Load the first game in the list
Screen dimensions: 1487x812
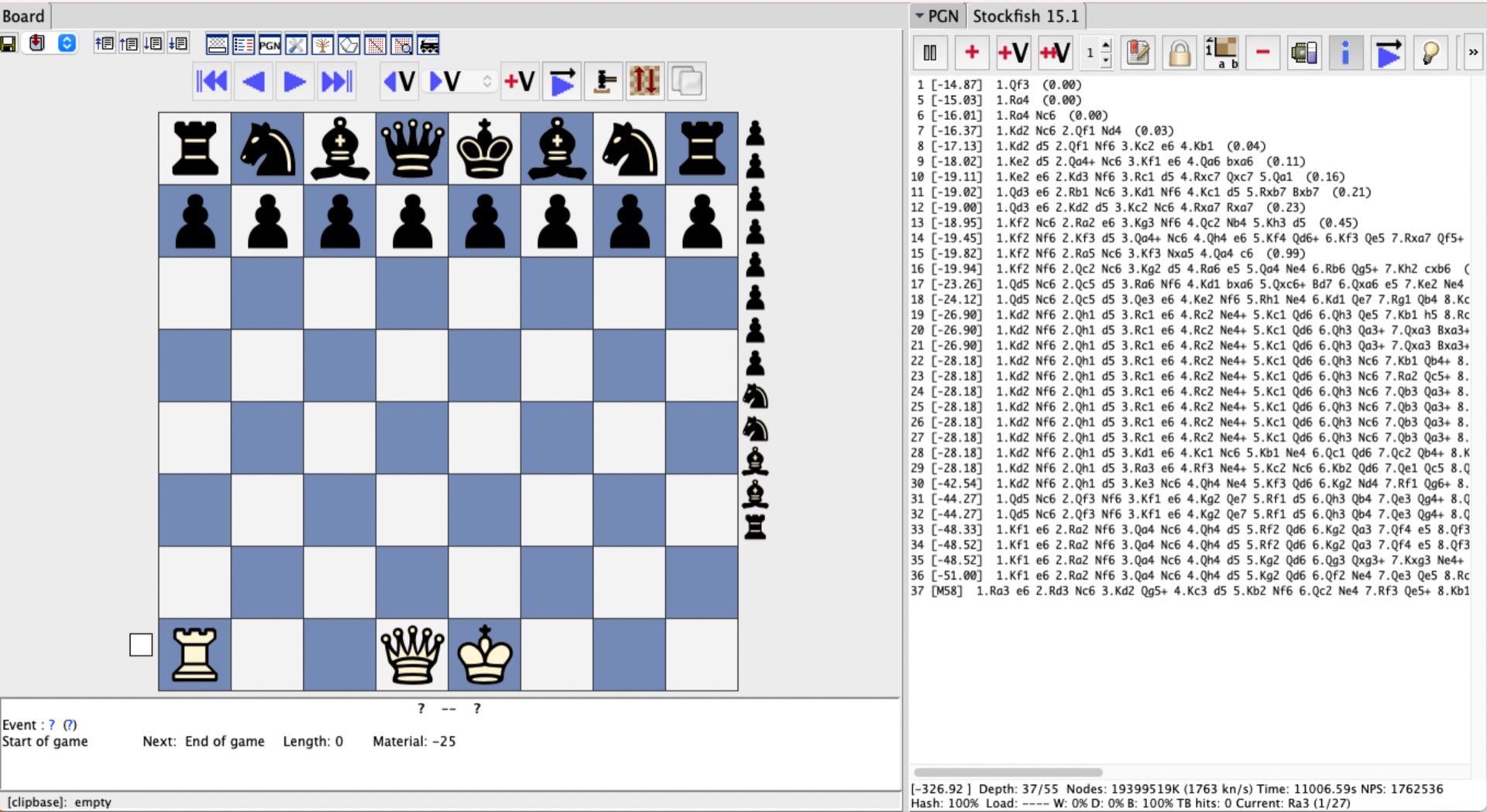[104, 44]
